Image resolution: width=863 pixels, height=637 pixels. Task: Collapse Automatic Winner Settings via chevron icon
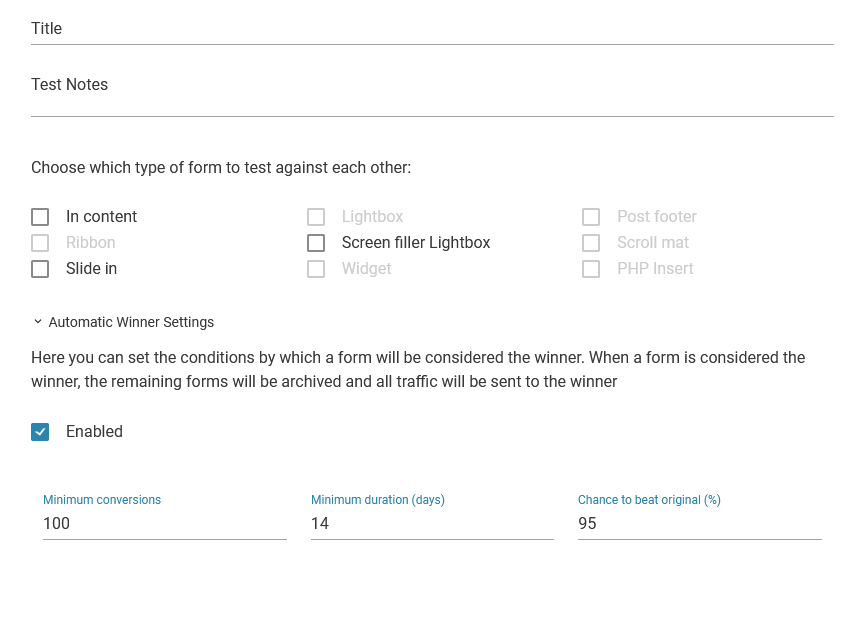tap(38, 322)
